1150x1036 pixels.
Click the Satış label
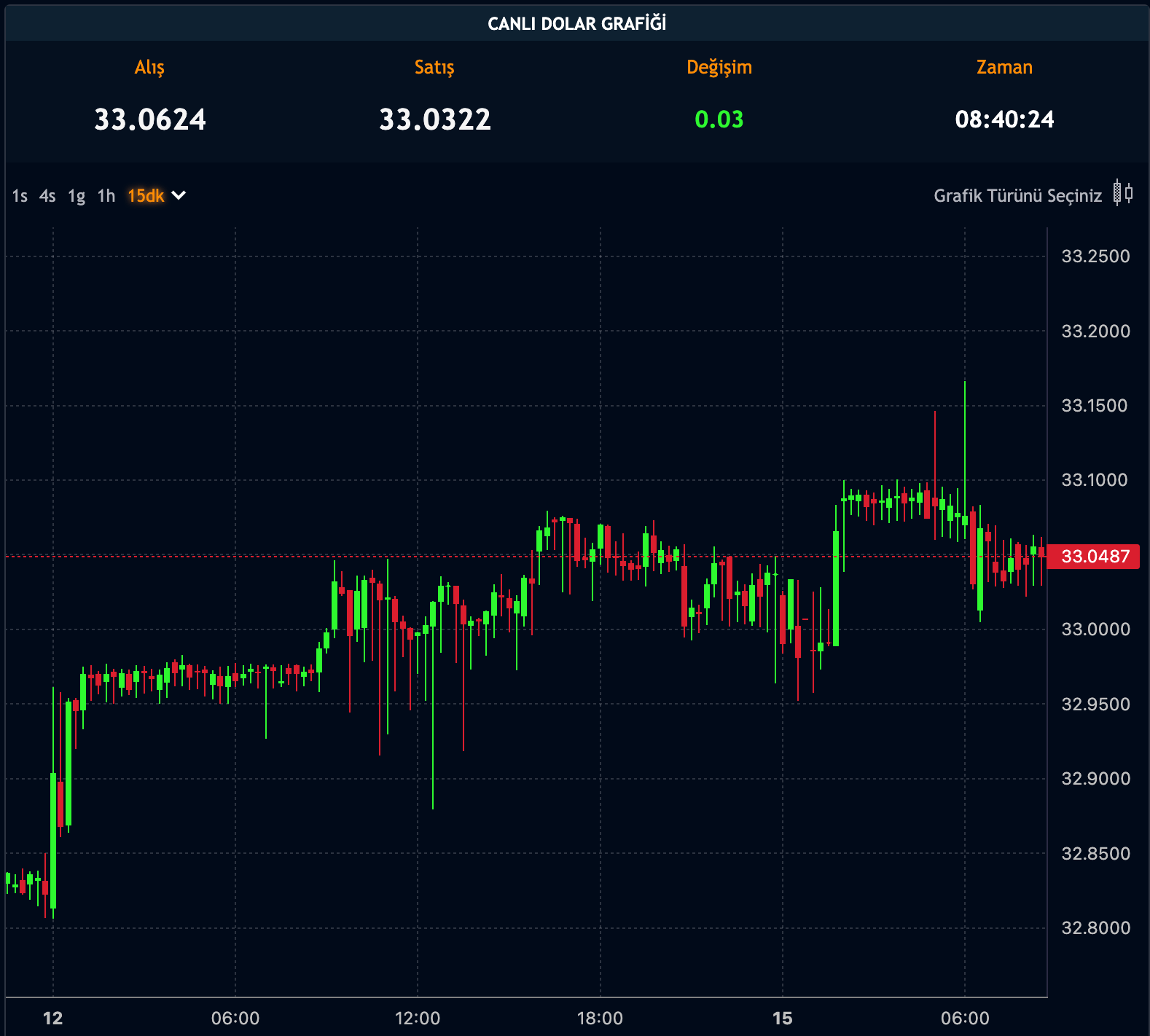click(x=434, y=68)
